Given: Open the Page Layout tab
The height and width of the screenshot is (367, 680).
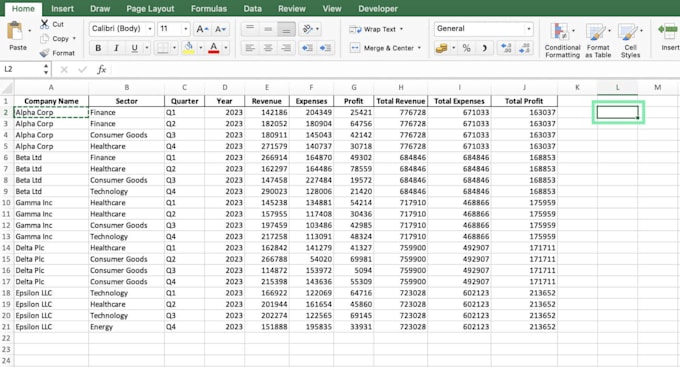Looking at the screenshot, I should tap(150, 9).
